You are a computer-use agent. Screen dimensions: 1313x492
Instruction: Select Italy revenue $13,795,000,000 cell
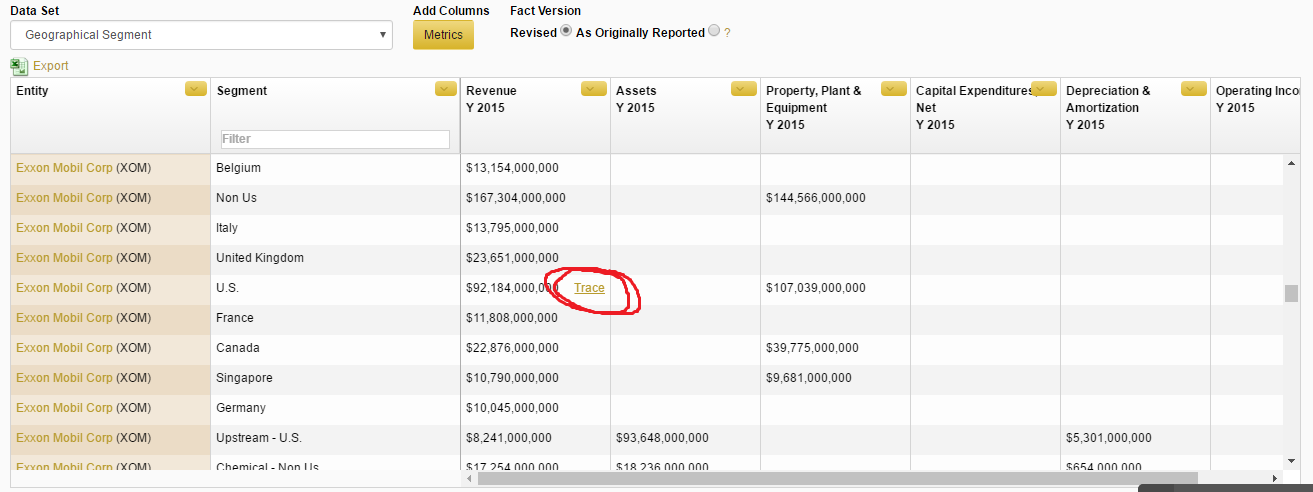click(535, 228)
